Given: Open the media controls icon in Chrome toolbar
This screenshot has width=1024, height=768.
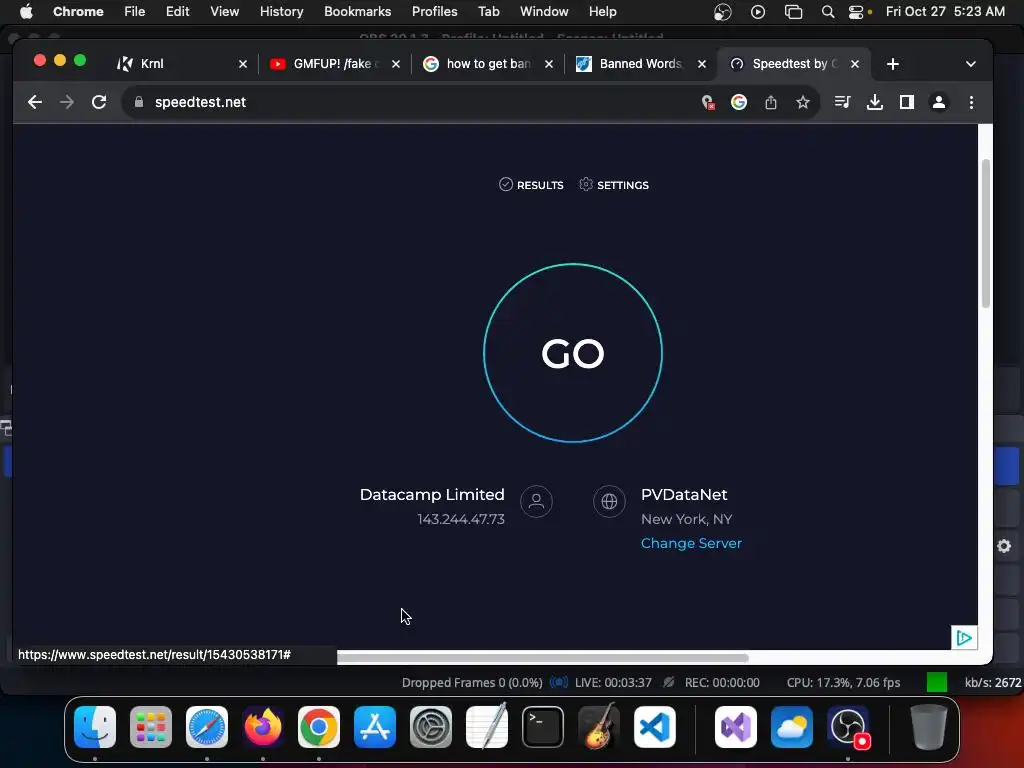Looking at the screenshot, I should 842,102.
